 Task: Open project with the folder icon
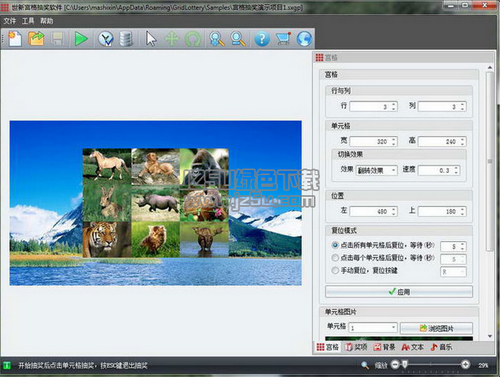[x=36, y=39]
